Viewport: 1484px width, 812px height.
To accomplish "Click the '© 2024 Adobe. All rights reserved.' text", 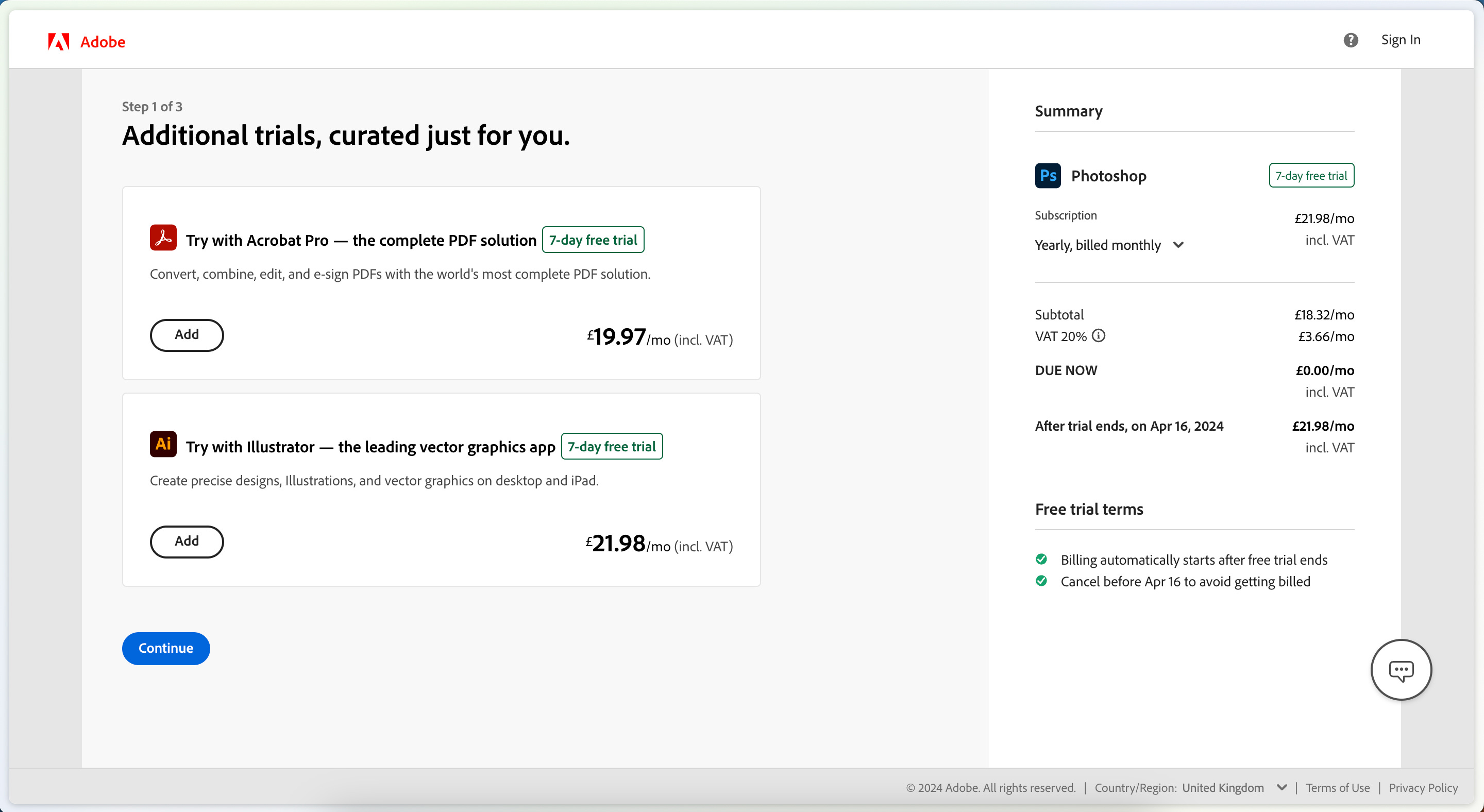I will (x=991, y=788).
